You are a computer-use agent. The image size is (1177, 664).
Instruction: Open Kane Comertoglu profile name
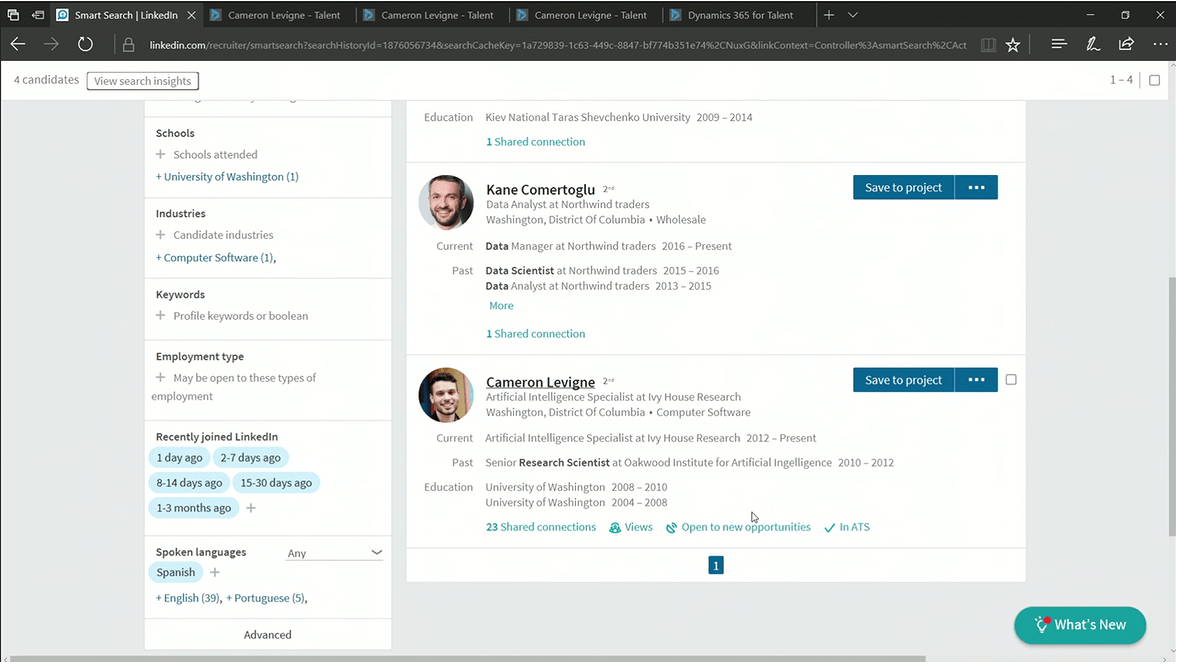point(540,190)
